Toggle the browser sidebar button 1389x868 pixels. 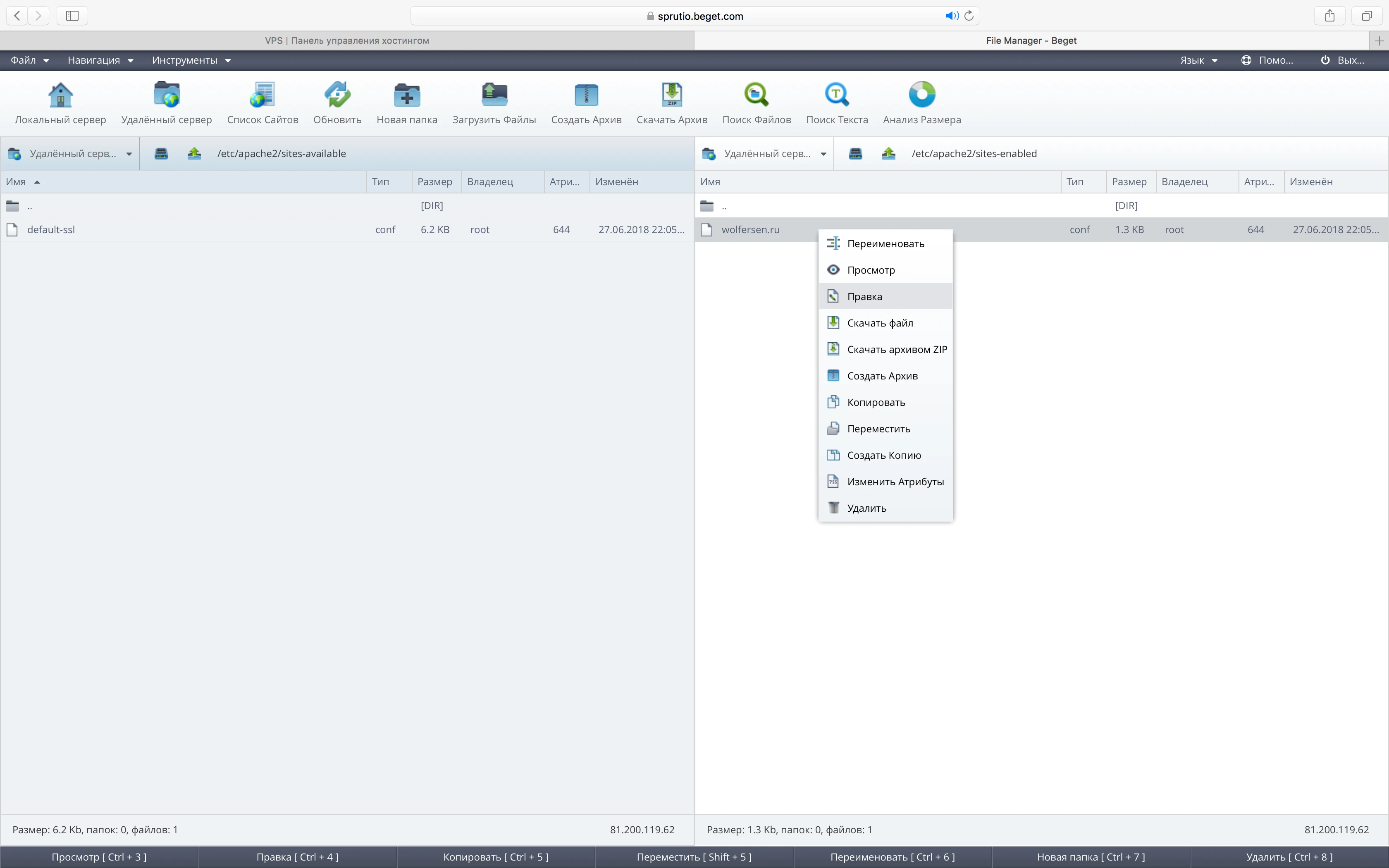(x=72, y=16)
